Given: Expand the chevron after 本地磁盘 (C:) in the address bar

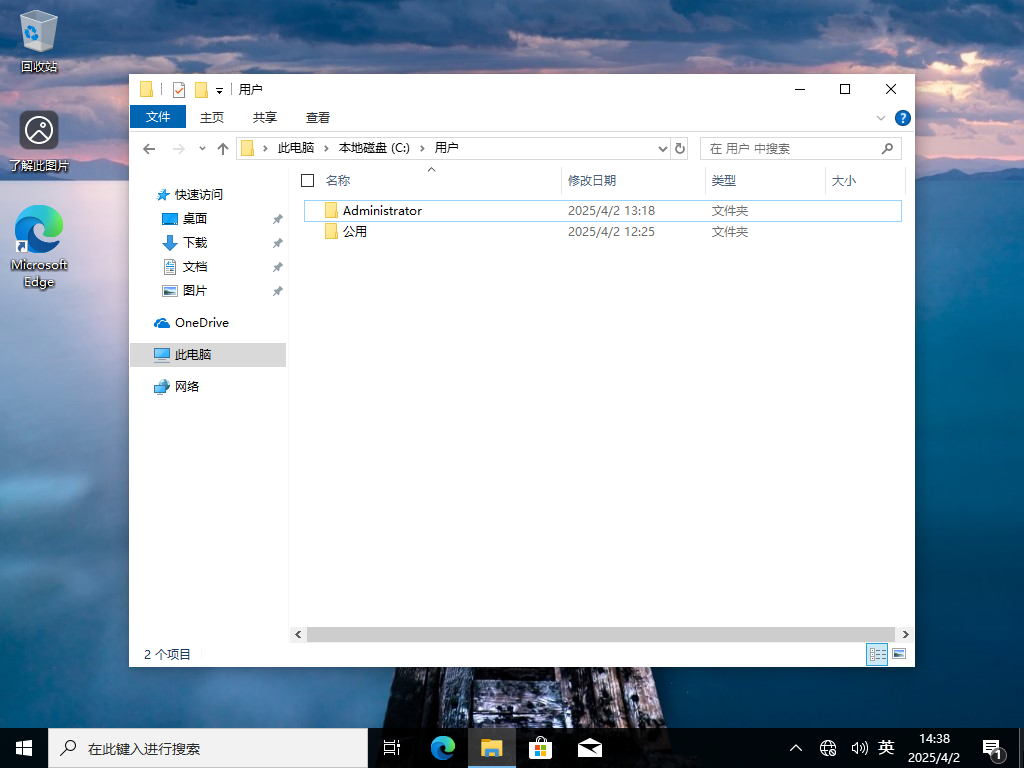Looking at the screenshot, I should pyautogui.click(x=422, y=149).
